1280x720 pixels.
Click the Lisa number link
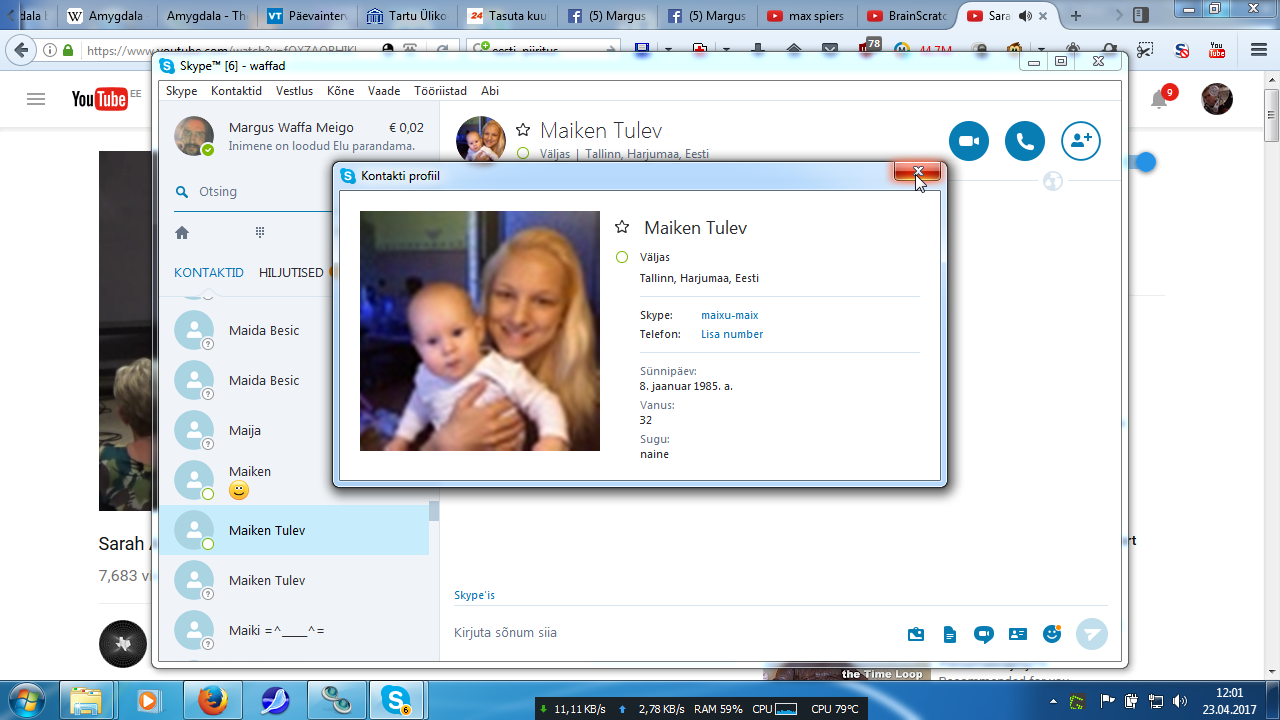pyautogui.click(x=732, y=334)
